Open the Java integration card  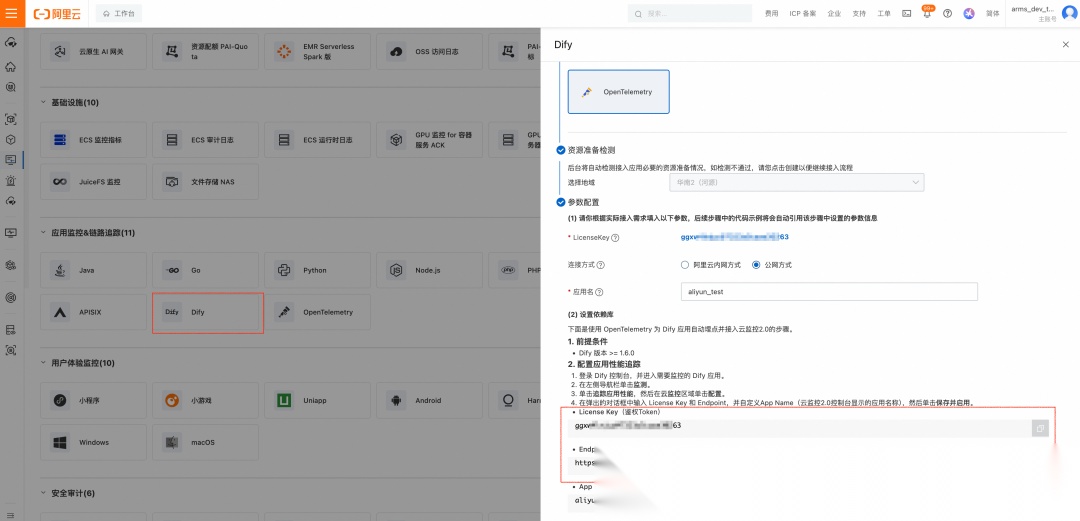93,270
